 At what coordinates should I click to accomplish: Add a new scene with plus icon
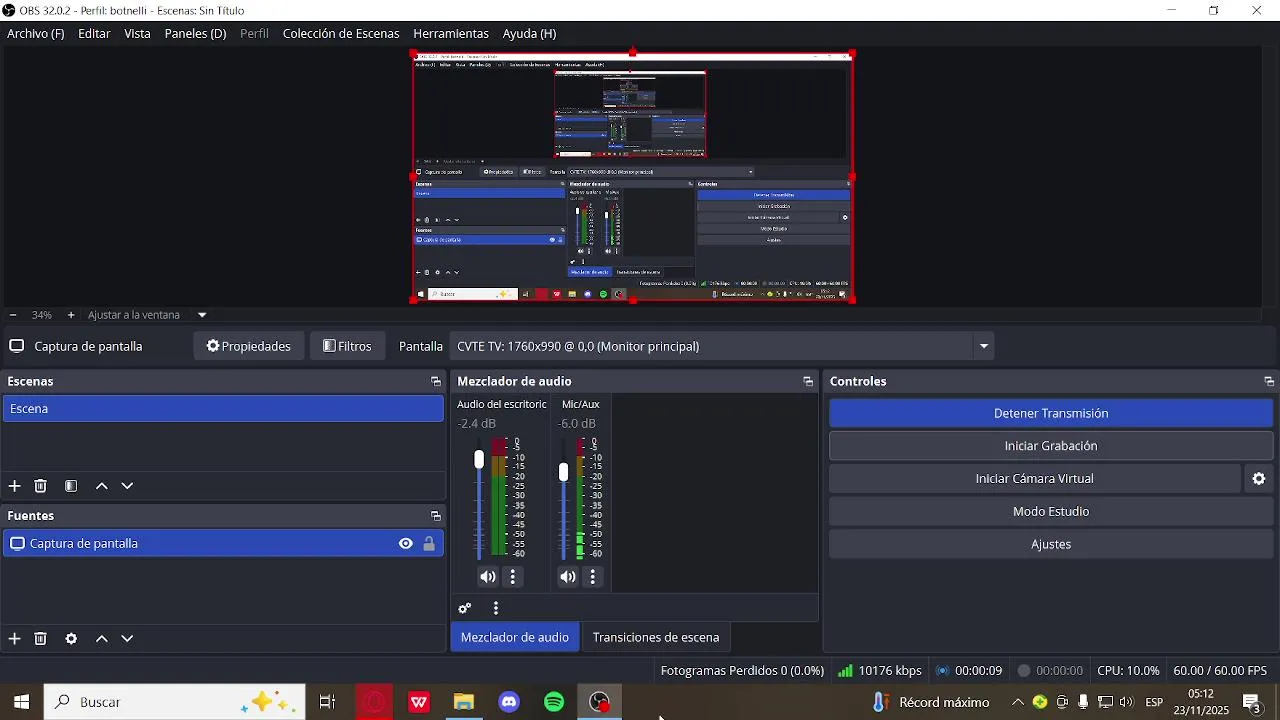15,486
